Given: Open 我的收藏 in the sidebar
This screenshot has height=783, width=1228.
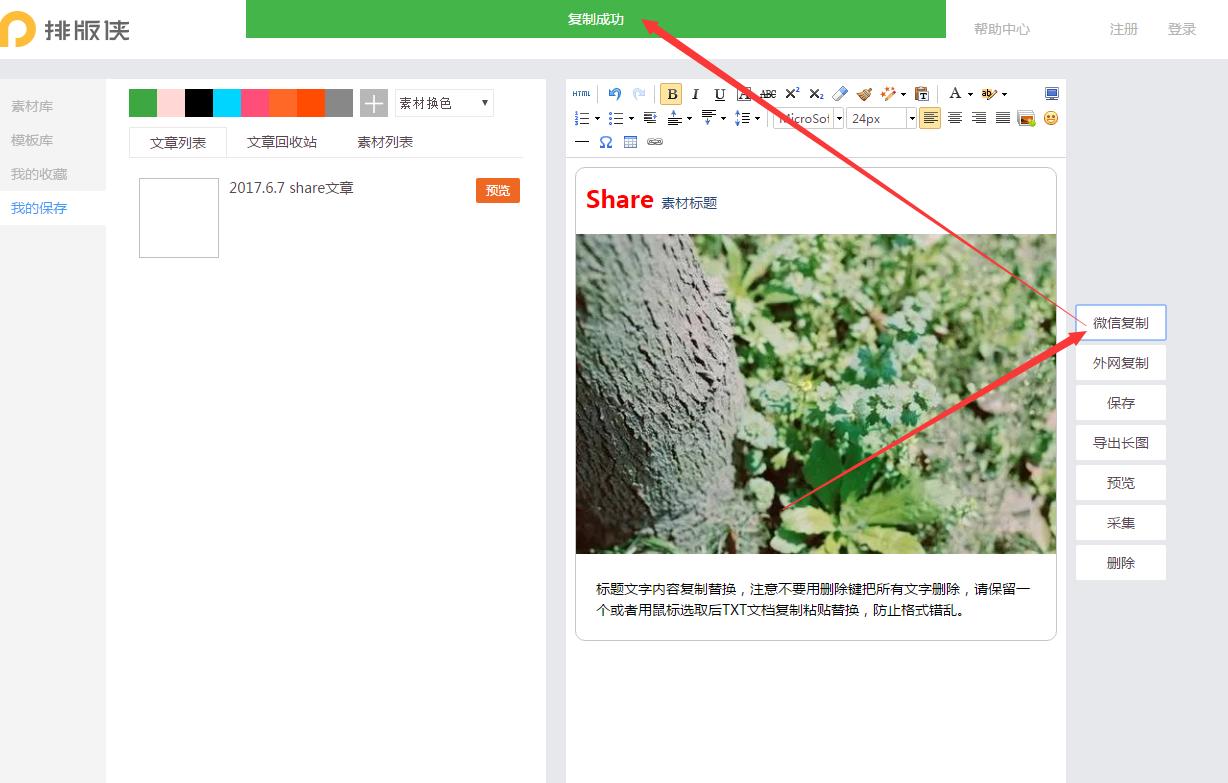Looking at the screenshot, I should (x=39, y=173).
